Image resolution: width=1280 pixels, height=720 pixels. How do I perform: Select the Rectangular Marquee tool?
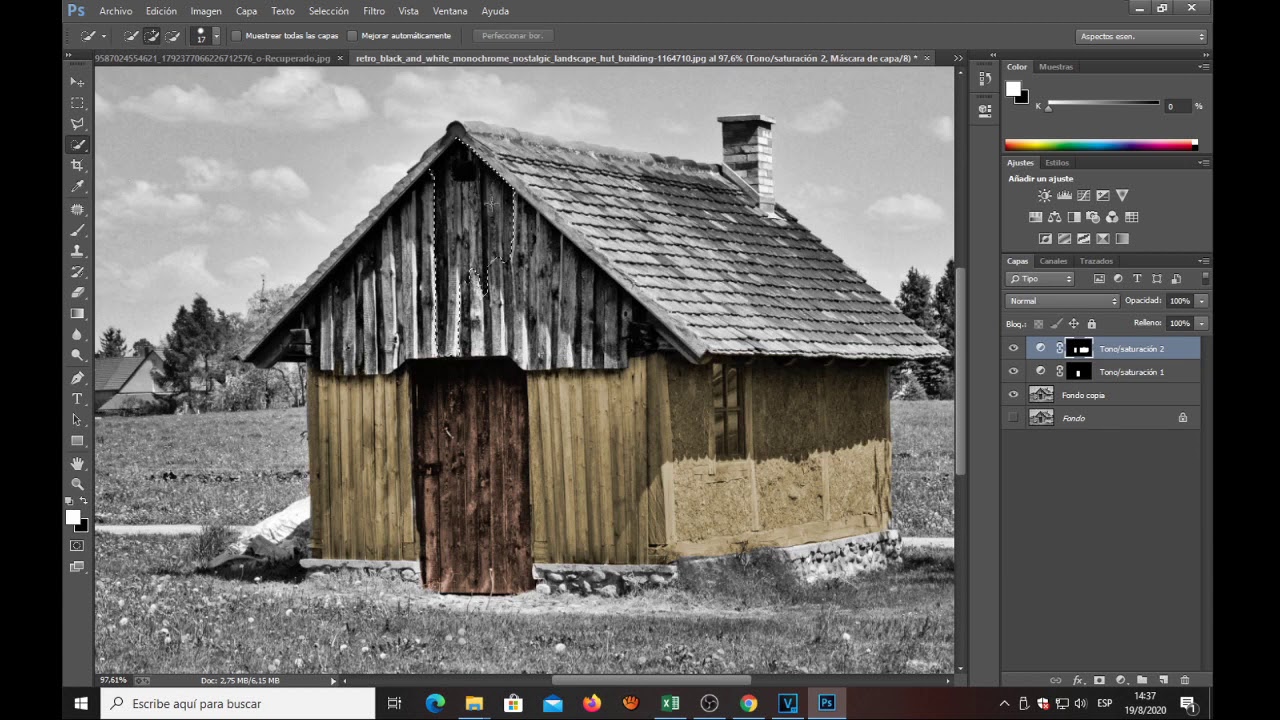pos(77,103)
